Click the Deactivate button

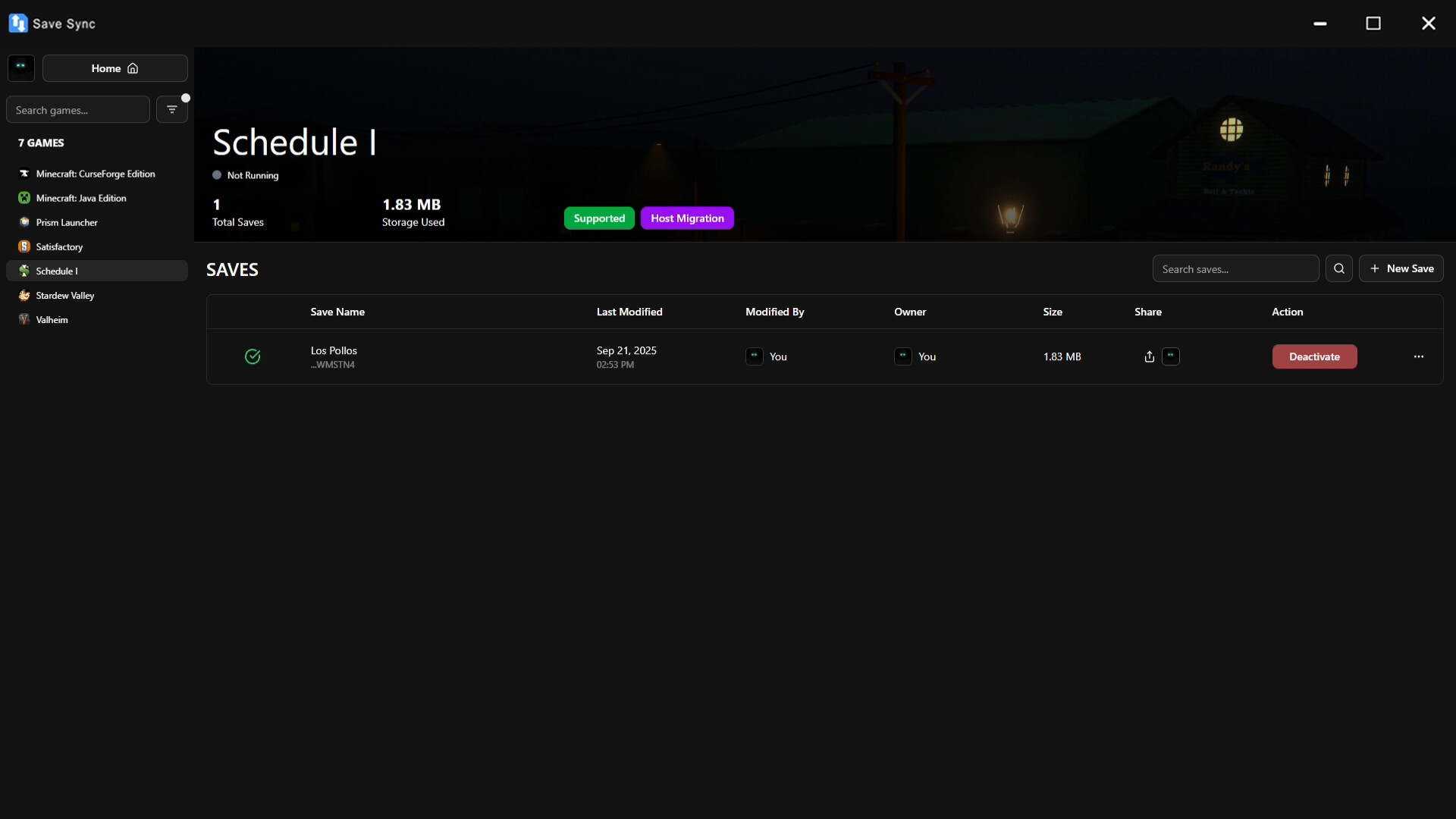(x=1314, y=356)
